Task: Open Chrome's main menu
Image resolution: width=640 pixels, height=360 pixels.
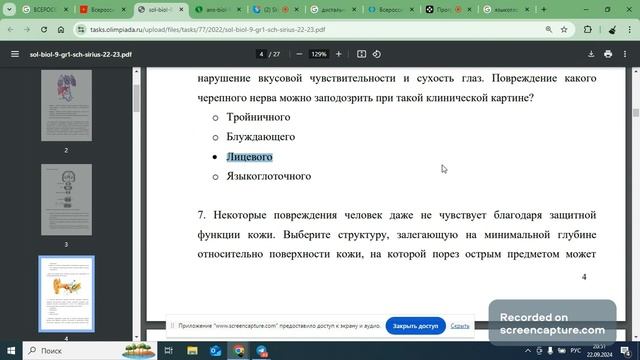Action: point(629,29)
